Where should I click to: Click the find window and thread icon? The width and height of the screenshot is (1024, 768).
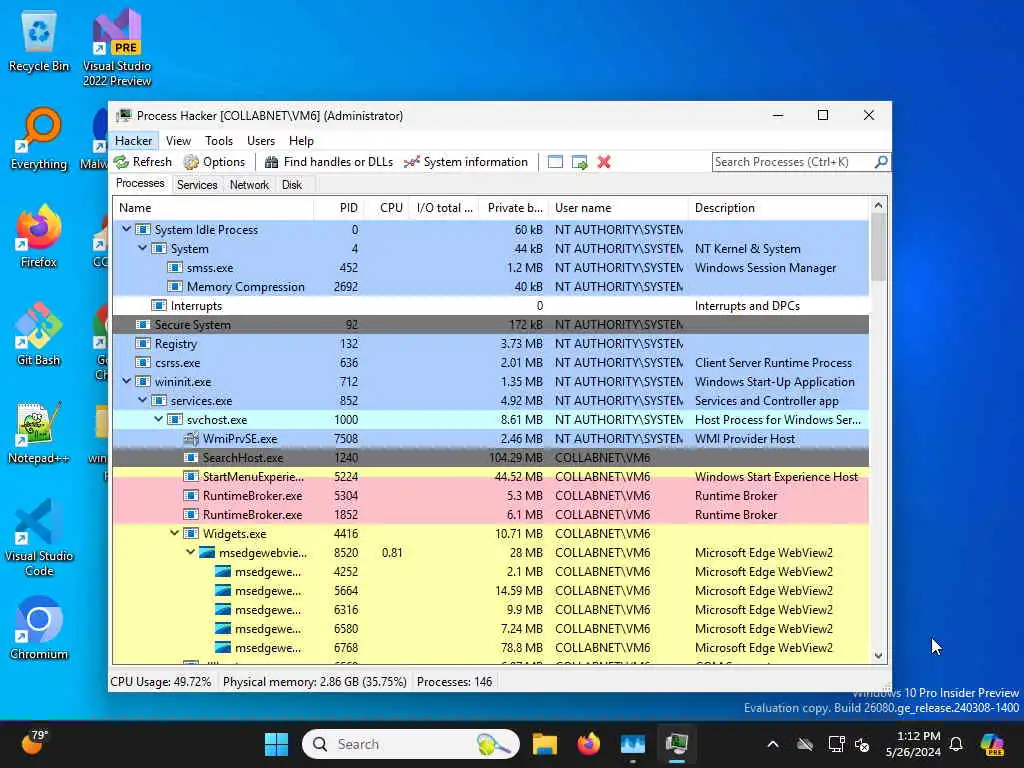(x=579, y=162)
